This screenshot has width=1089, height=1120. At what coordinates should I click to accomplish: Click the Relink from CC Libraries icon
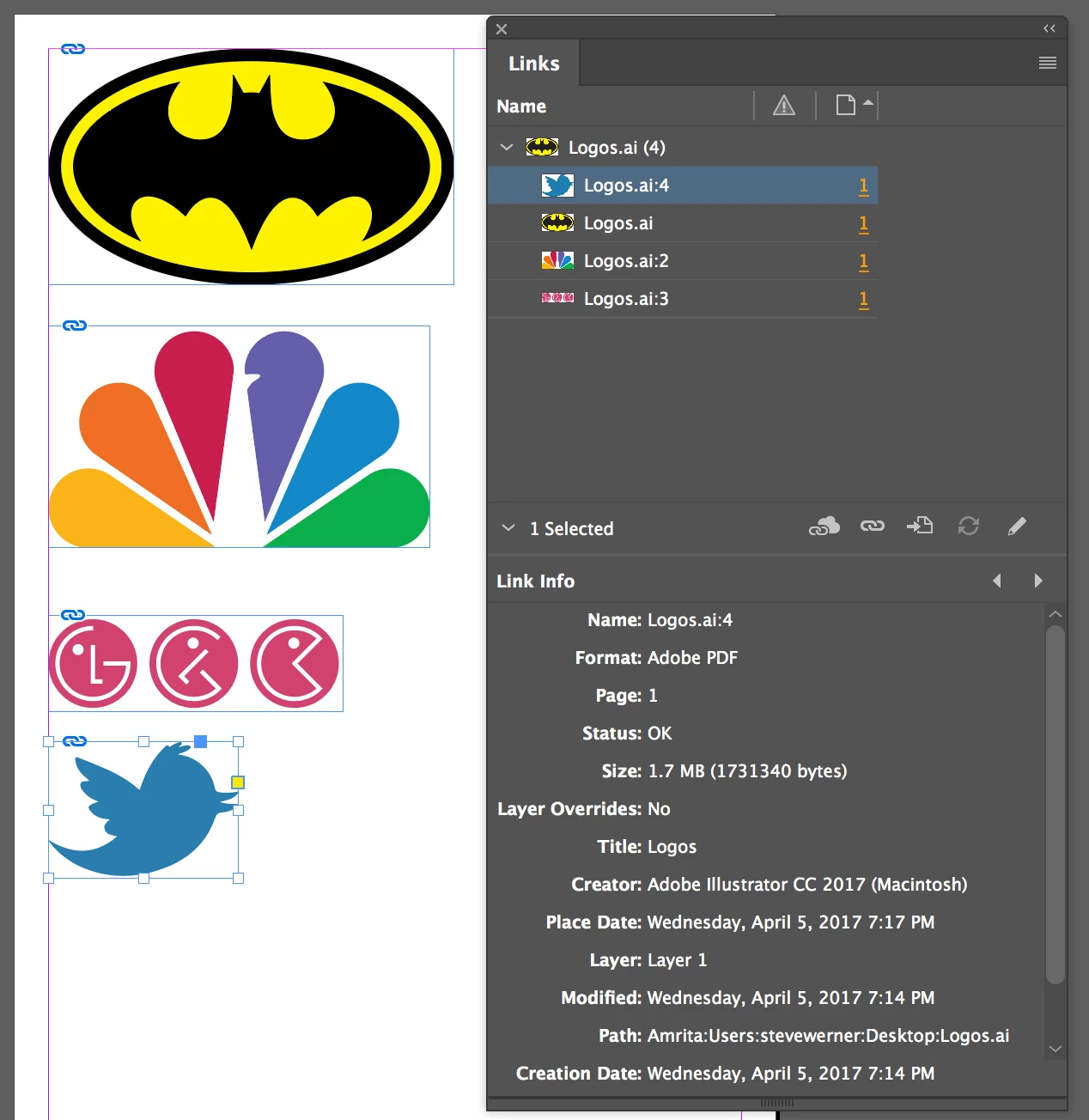click(824, 527)
